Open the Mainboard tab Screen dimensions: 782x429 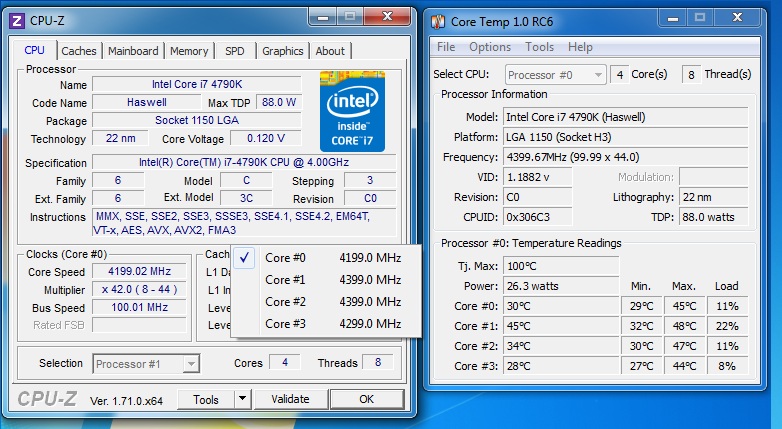click(133, 51)
